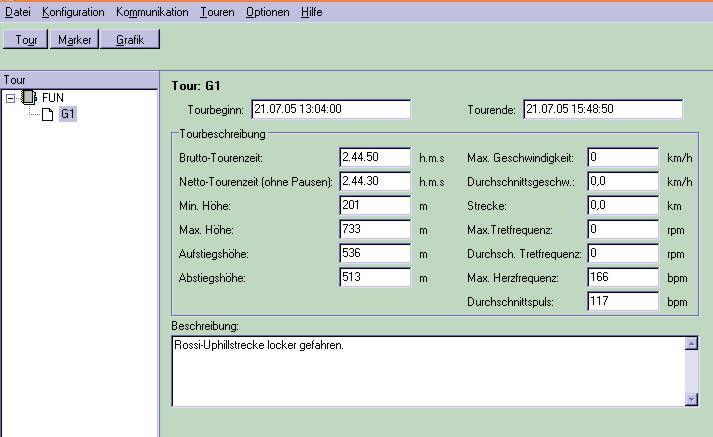Click the FUN folder book icon
Viewport: 713px width, 437px height.
pyautogui.click(x=30, y=97)
